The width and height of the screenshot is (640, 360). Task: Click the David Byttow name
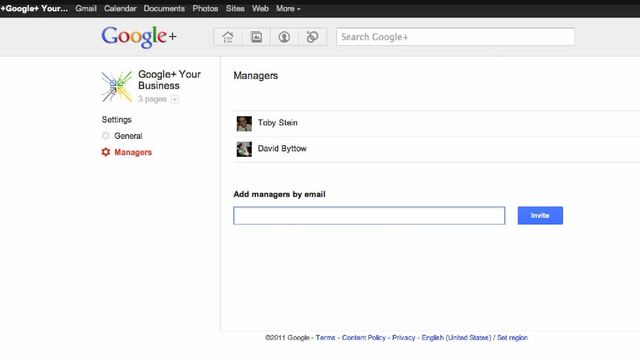point(282,149)
